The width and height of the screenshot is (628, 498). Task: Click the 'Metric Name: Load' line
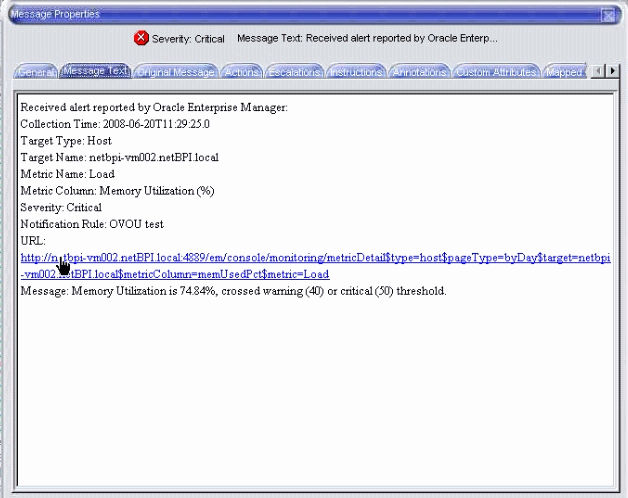tap(68, 174)
